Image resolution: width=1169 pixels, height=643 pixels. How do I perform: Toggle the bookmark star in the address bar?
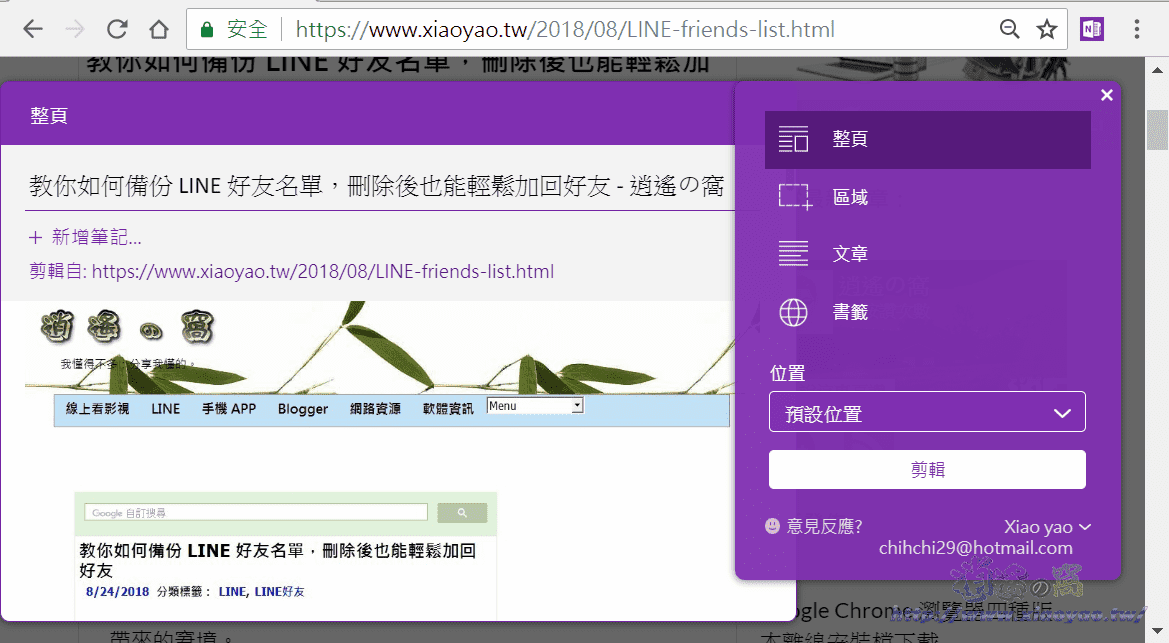click(x=1047, y=28)
